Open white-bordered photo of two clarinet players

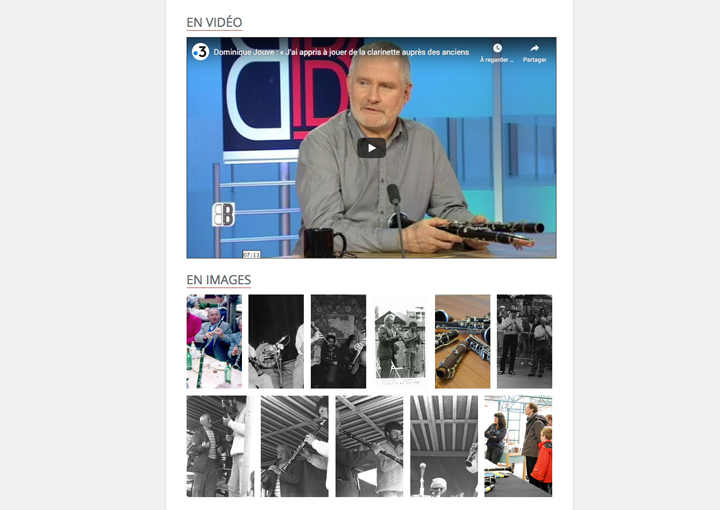coord(400,342)
